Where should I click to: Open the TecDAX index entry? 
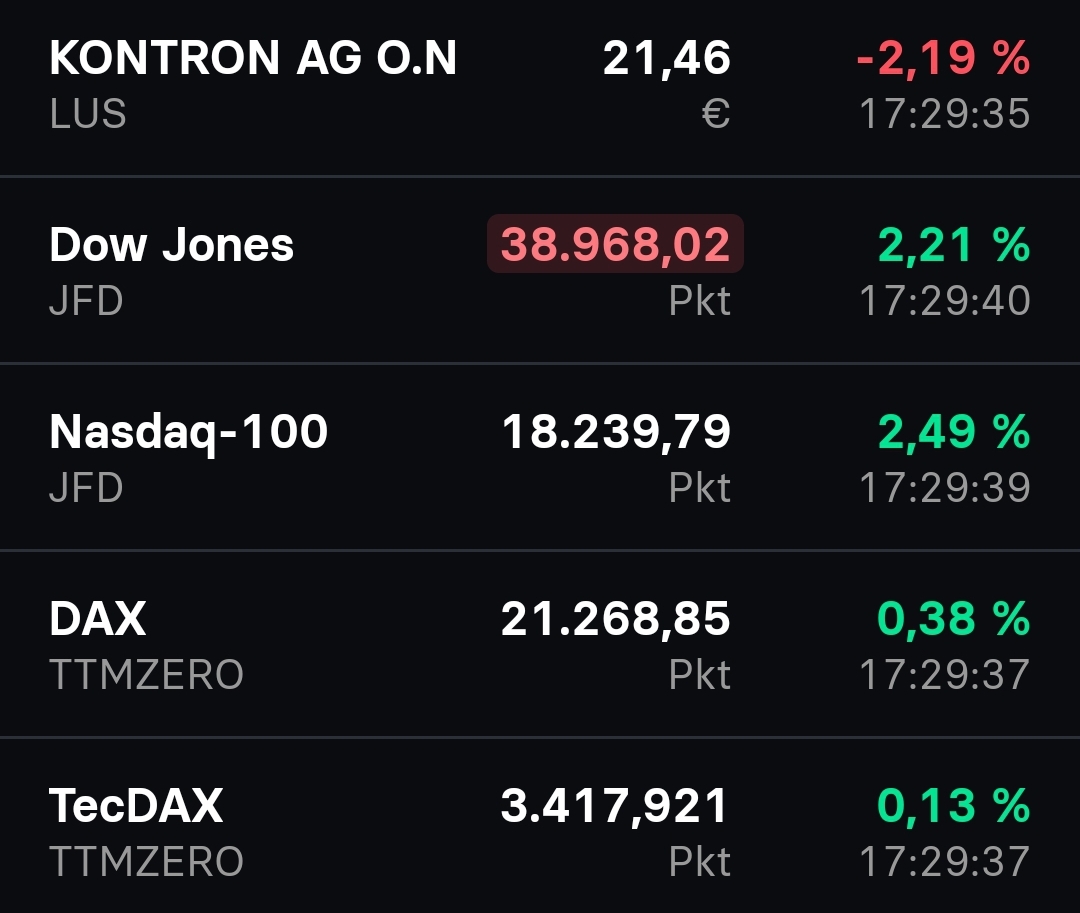coord(138,804)
